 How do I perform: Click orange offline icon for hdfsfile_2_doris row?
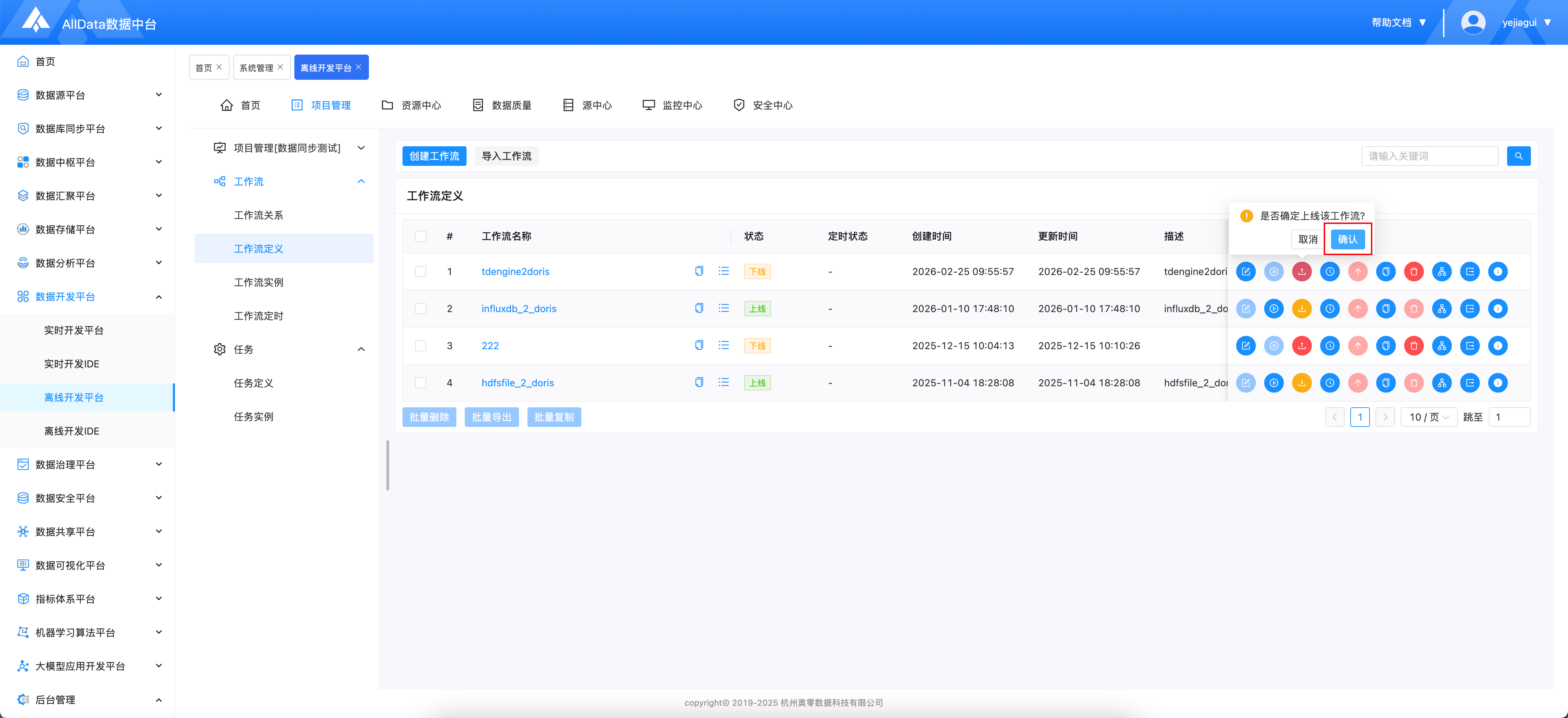[x=1301, y=383]
